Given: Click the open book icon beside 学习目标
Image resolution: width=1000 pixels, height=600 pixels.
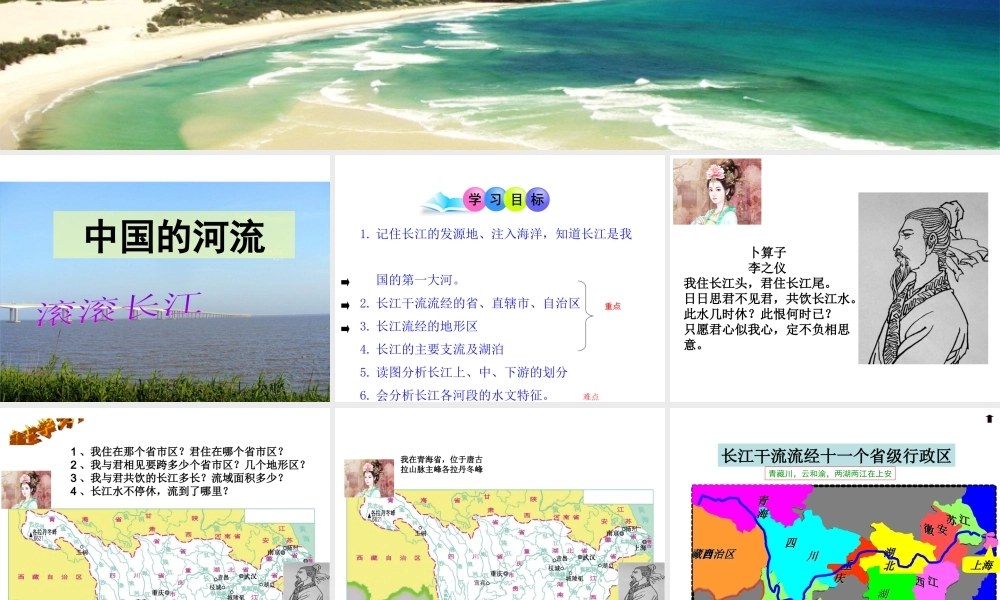Looking at the screenshot, I should (443, 203).
